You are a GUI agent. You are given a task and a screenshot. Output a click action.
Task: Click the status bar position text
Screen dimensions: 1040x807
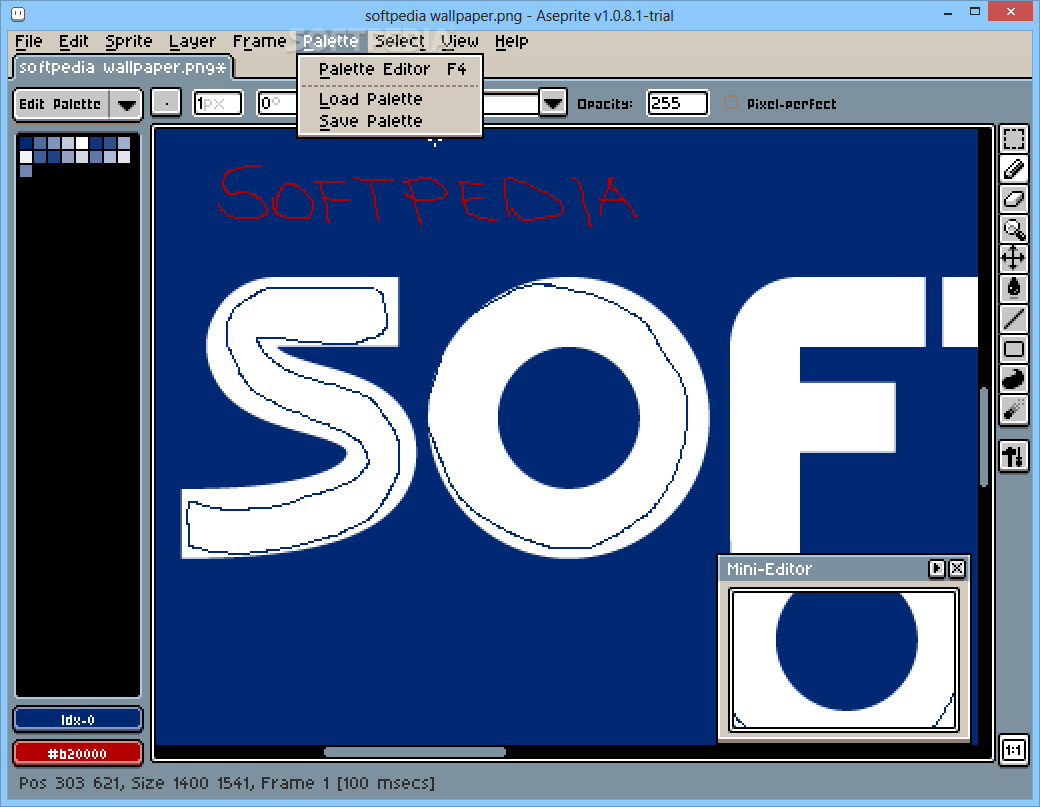[70, 783]
